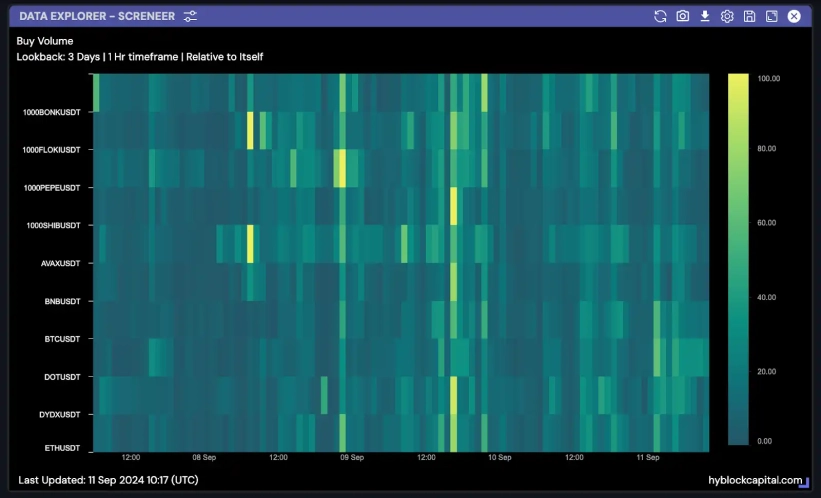Click the Data Explorer - Screener title
821x498 pixels.
pyautogui.click(x=97, y=16)
